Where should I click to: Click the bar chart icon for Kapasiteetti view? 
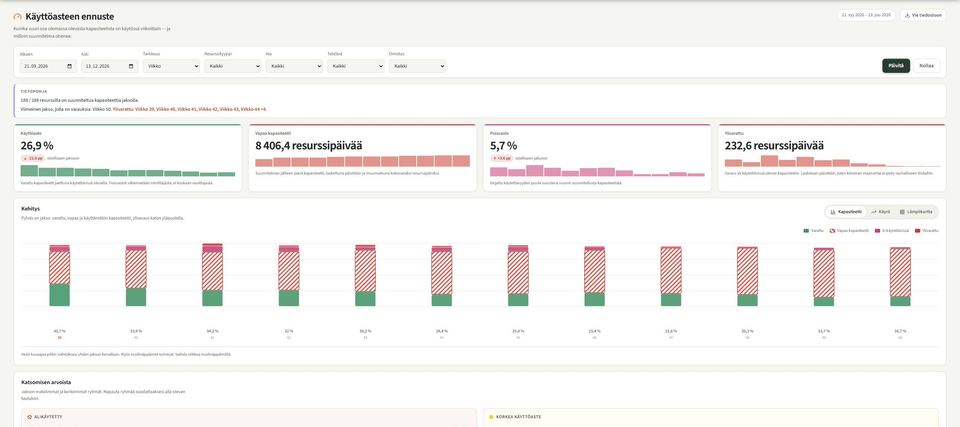(x=833, y=212)
